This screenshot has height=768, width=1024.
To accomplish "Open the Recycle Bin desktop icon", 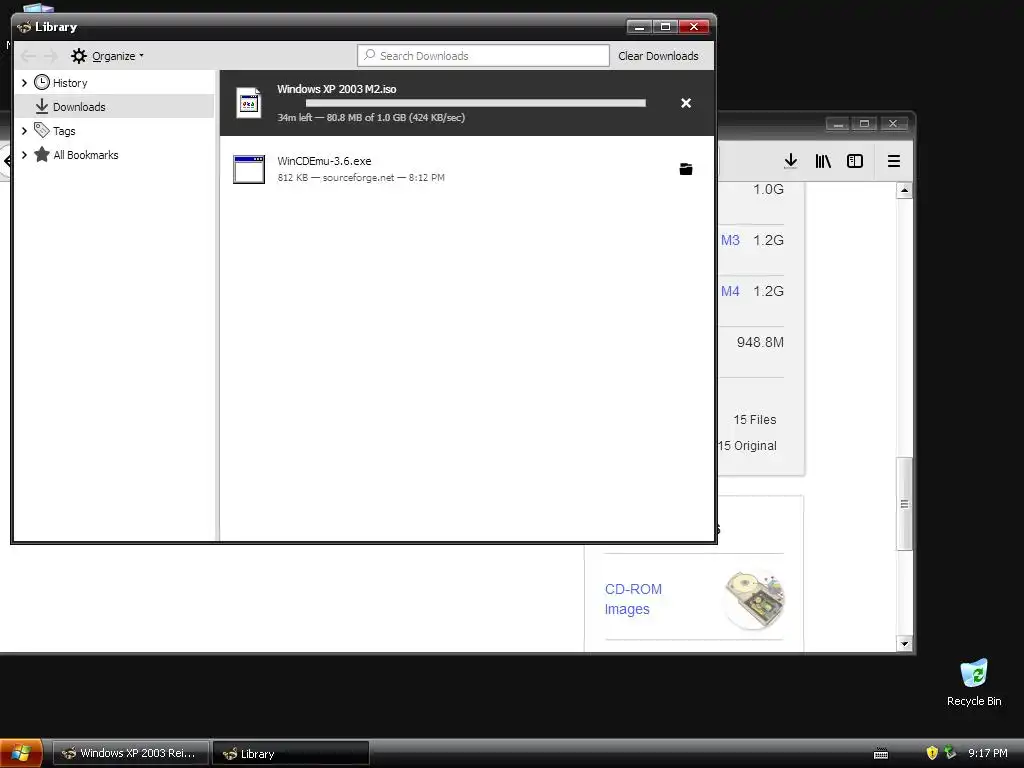I will pyautogui.click(x=974, y=682).
